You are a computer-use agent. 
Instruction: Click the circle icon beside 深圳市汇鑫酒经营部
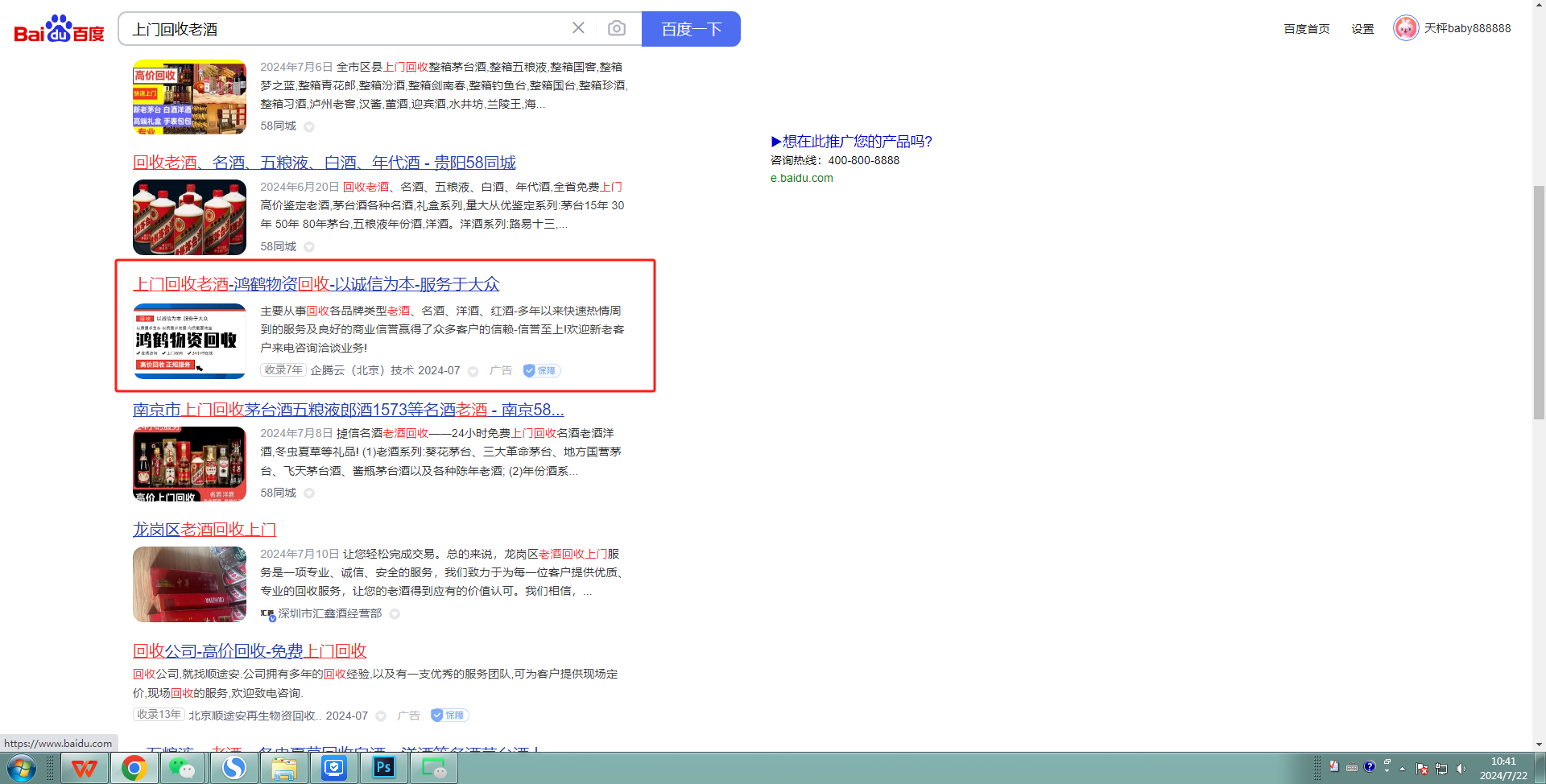click(x=395, y=614)
